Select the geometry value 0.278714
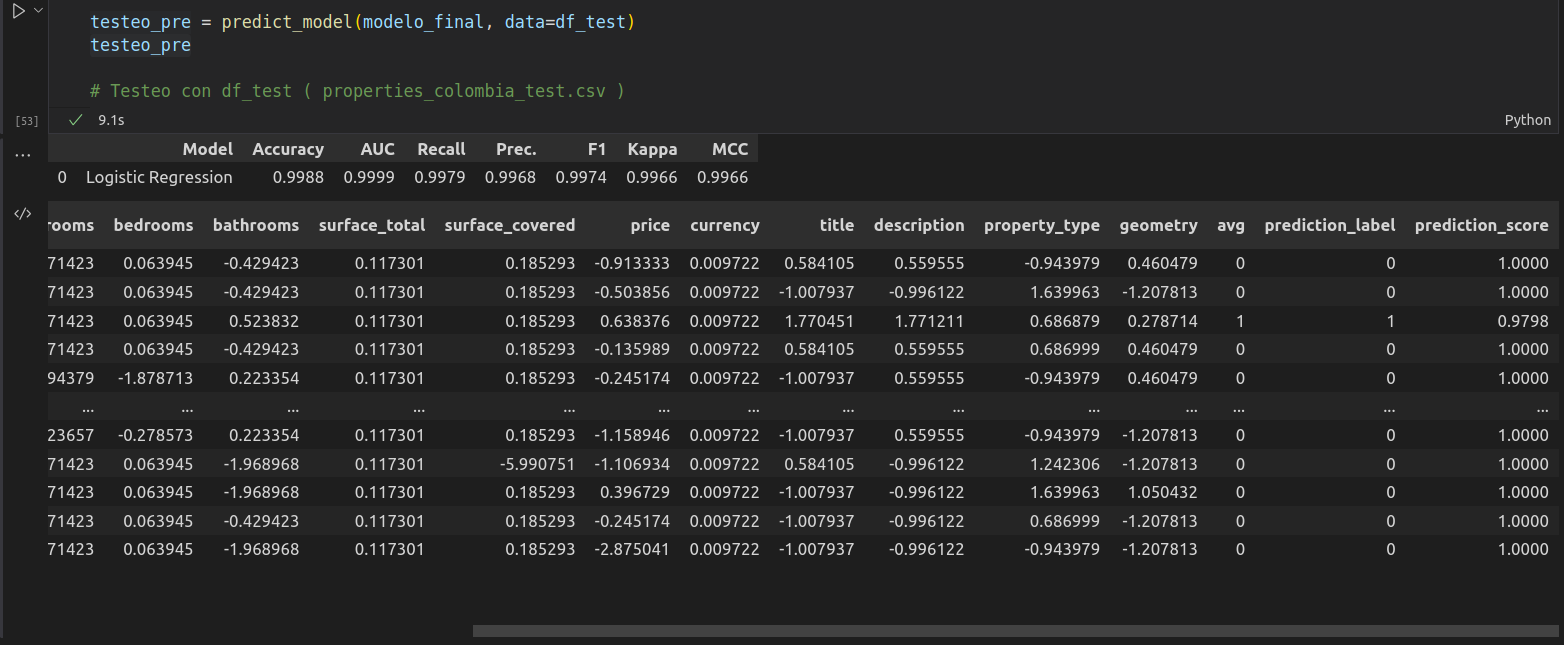Viewport: 1564px width, 645px height. point(1162,321)
